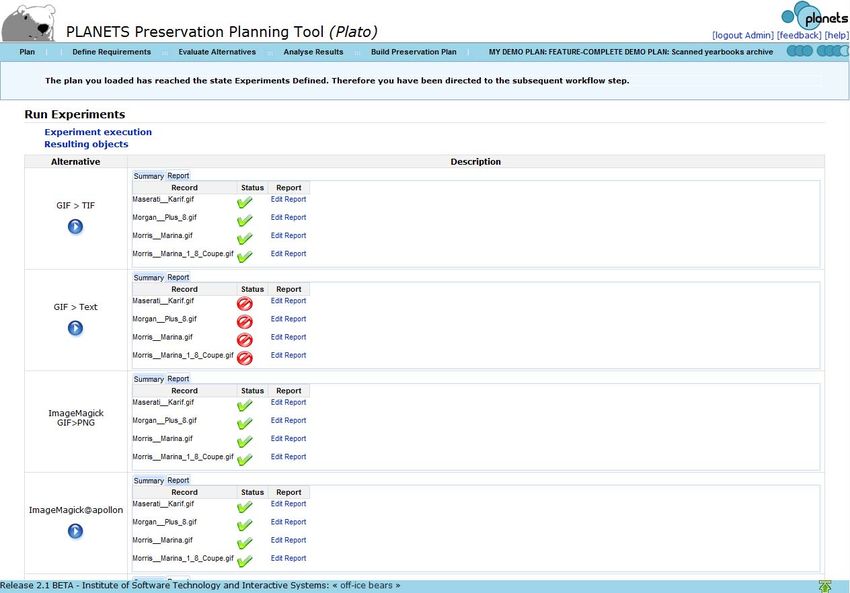Viewport: 850px width, 593px height.
Task: Run the GIF > Text experiment play icon
Action: pos(75,328)
